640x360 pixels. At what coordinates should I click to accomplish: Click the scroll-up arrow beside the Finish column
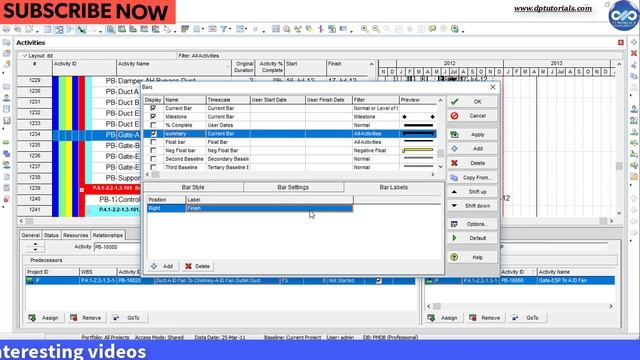click(x=371, y=64)
